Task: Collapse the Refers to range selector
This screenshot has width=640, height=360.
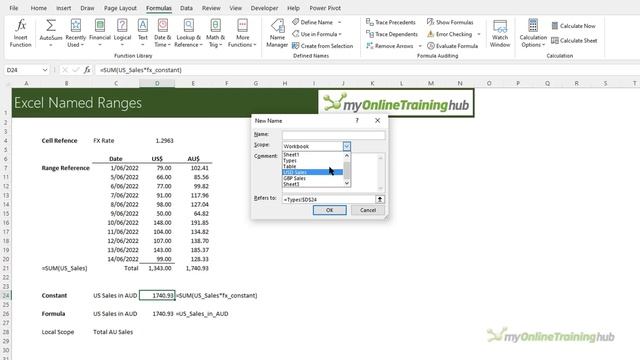Action: (380, 199)
